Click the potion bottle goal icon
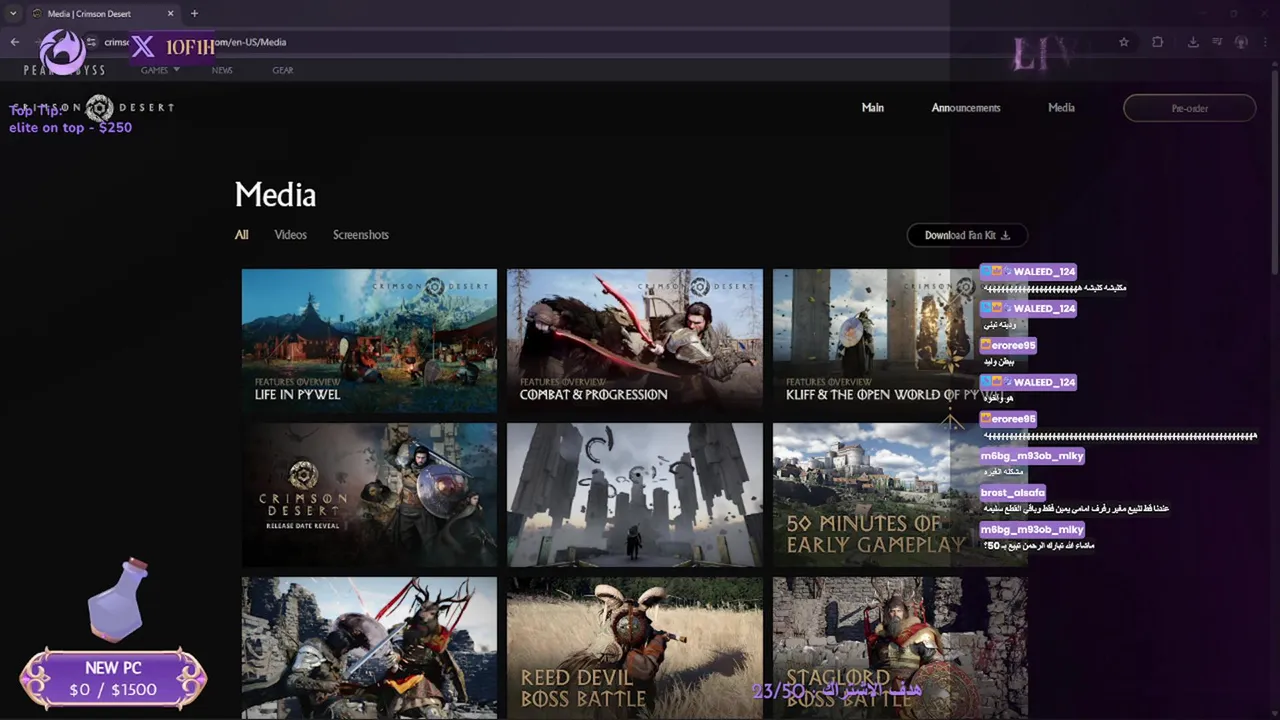The width and height of the screenshot is (1280, 720). coord(118,600)
